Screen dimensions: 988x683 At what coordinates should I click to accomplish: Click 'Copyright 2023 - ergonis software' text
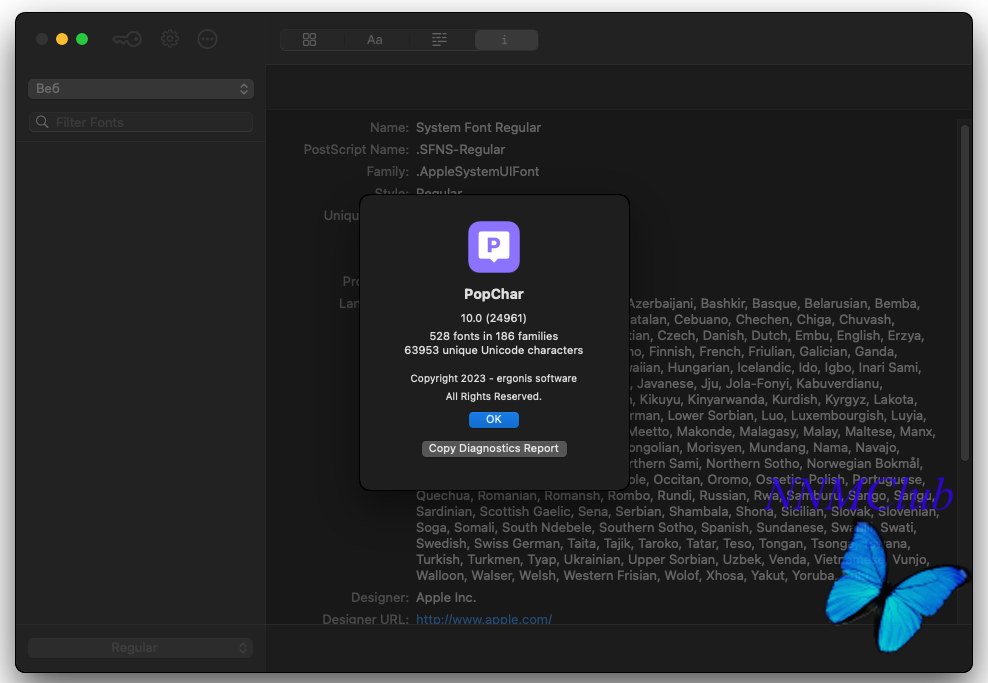coord(493,379)
